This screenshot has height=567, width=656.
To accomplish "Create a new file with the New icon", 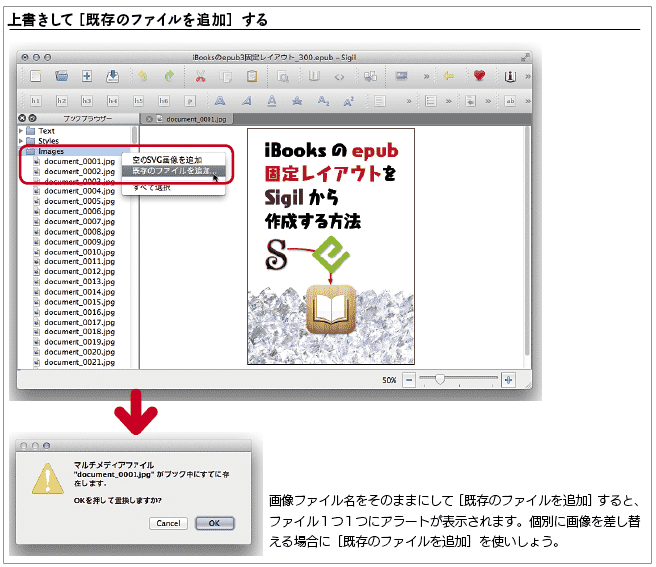I will coord(36,76).
